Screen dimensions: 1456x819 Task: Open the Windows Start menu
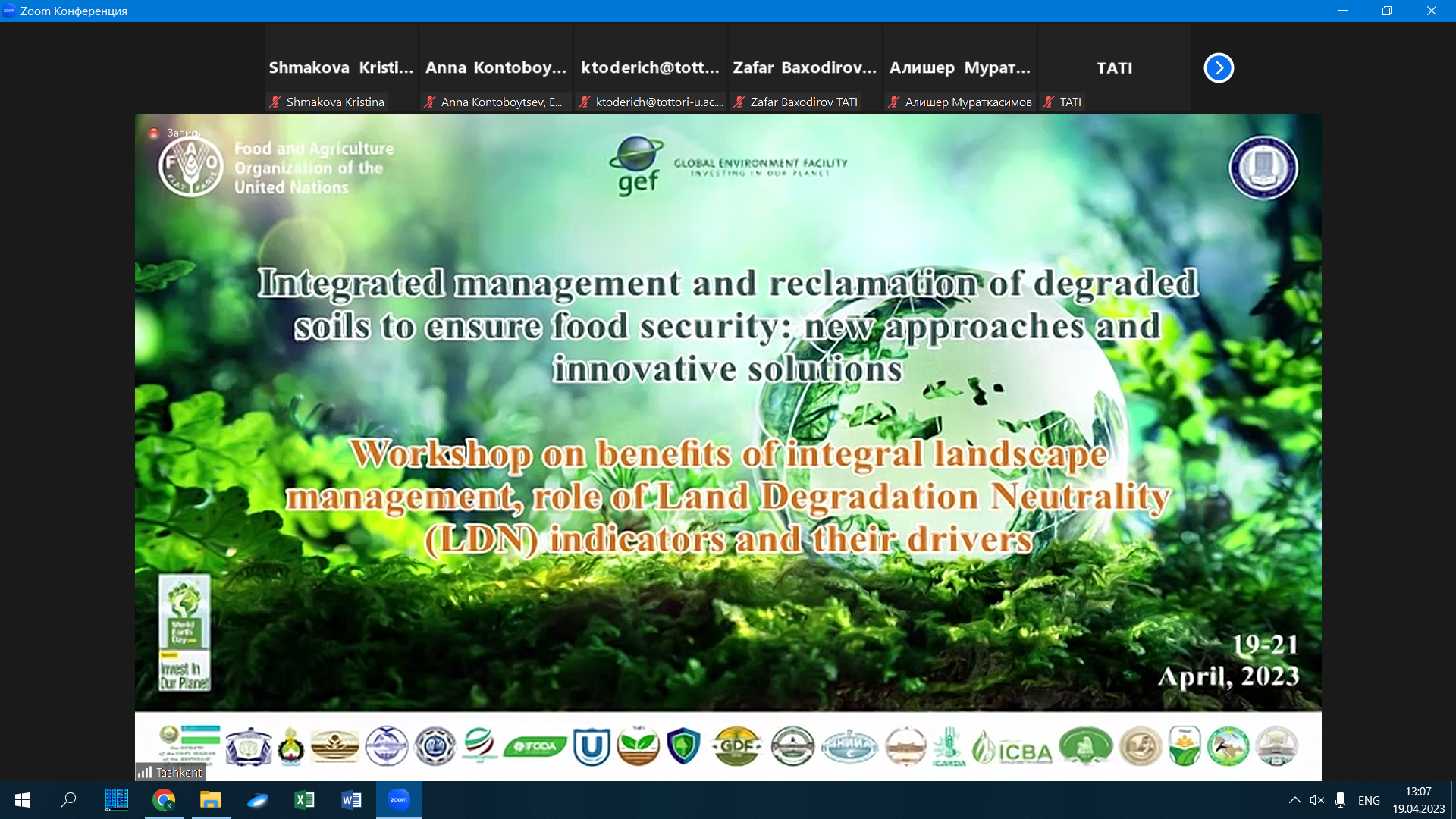[23, 799]
